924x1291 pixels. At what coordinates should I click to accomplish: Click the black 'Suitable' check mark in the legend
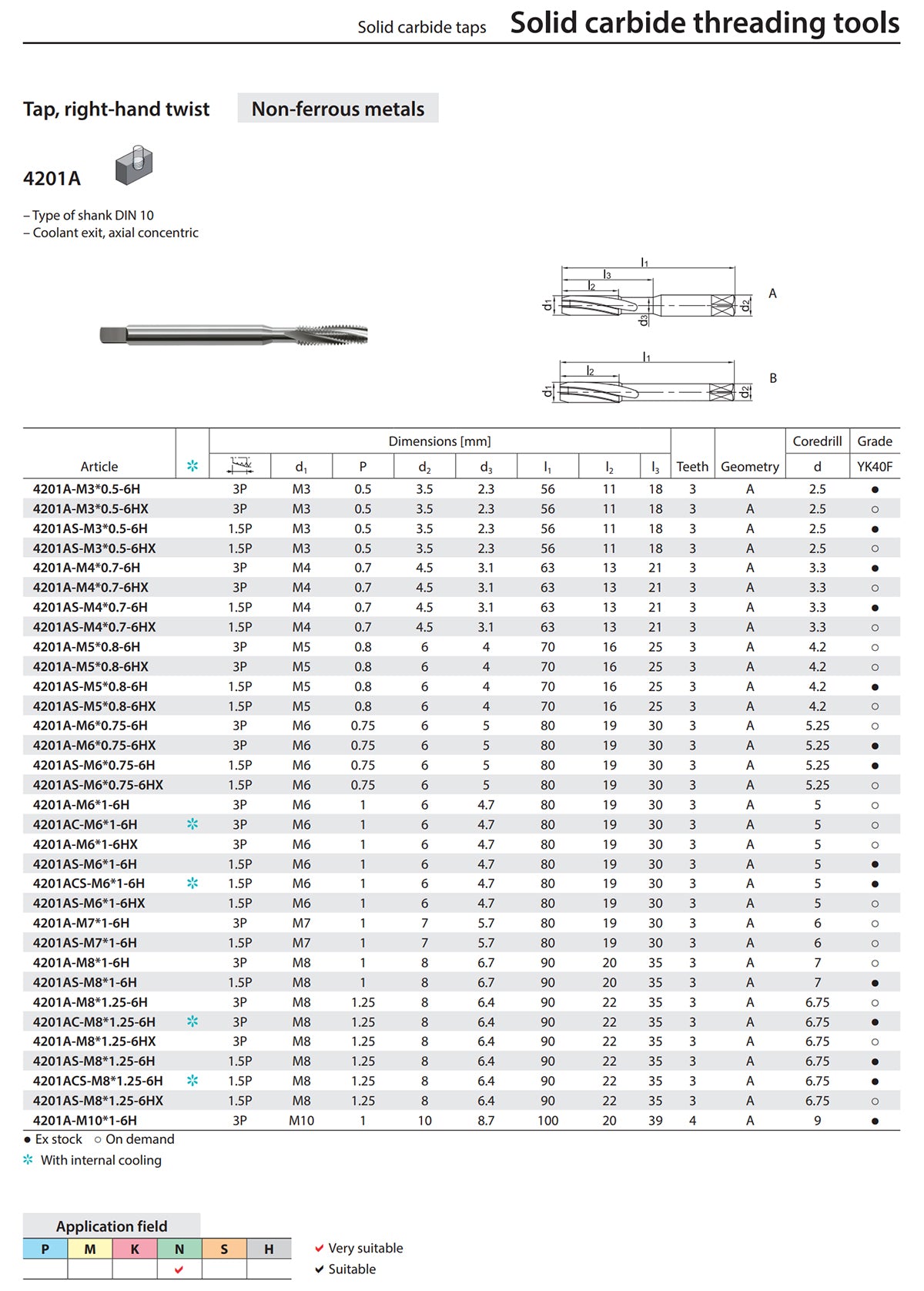point(320,1269)
